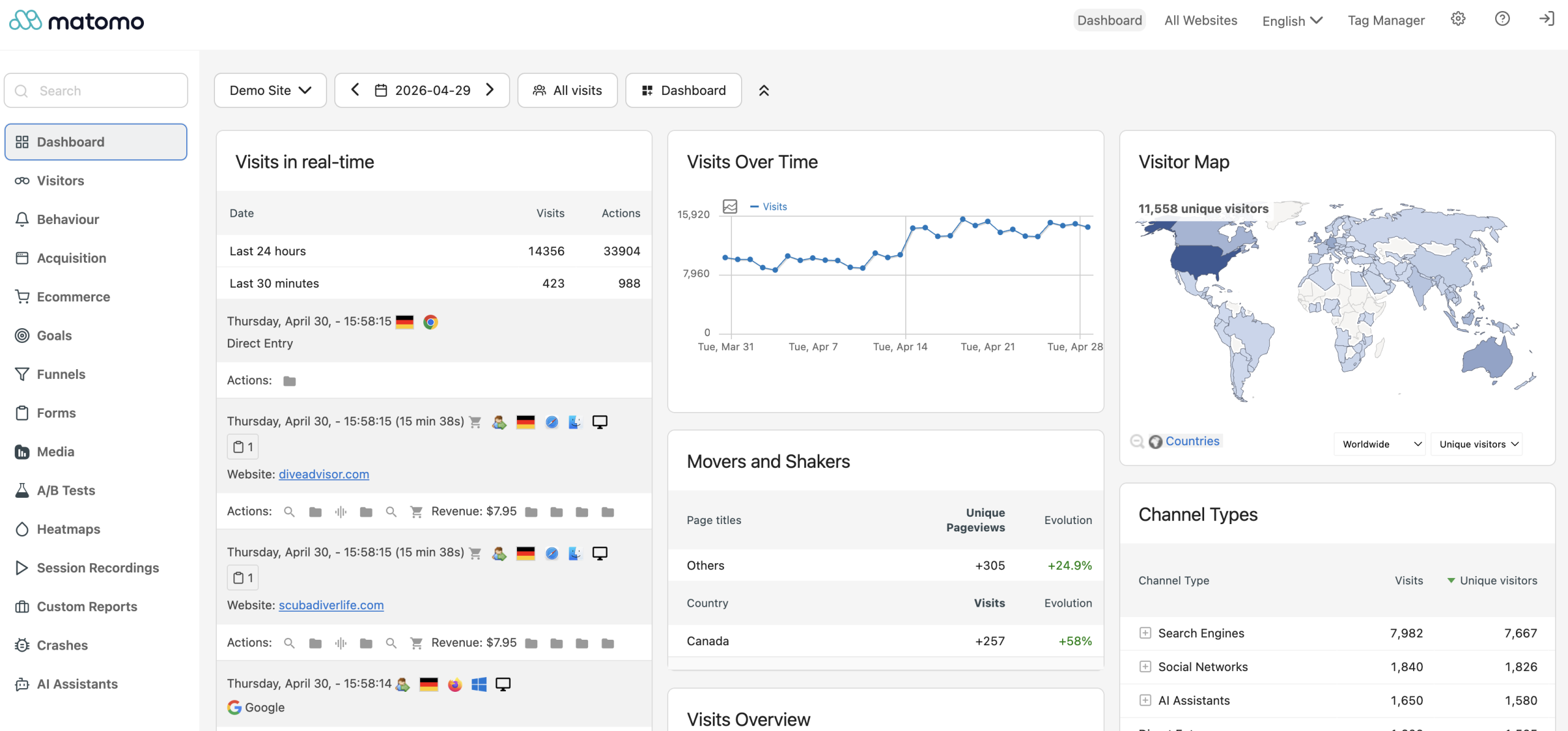Go to previous date with left arrow
This screenshot has width=1568, height=731.
point(355,90)
